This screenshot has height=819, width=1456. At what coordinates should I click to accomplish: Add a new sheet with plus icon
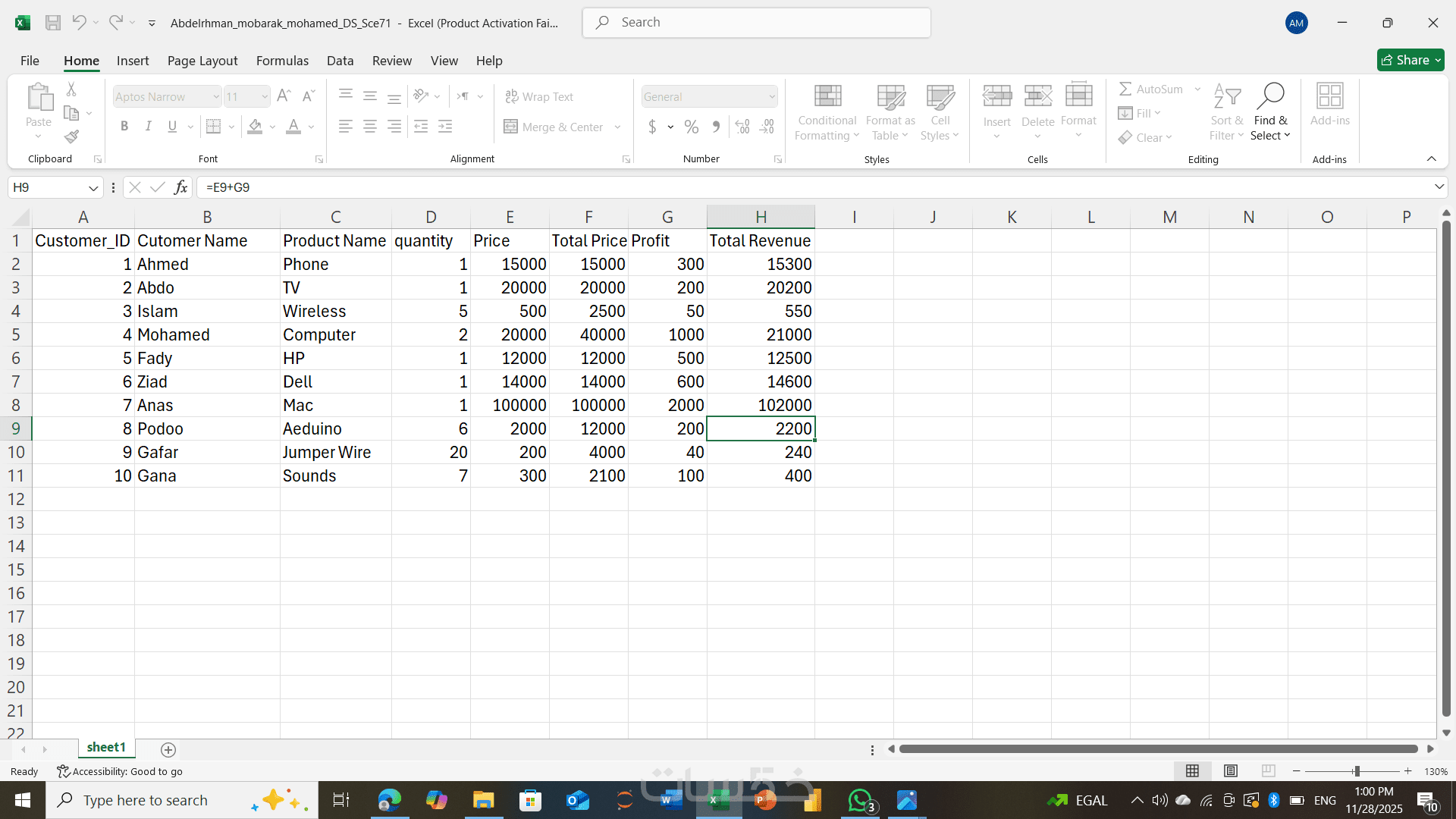168,749
